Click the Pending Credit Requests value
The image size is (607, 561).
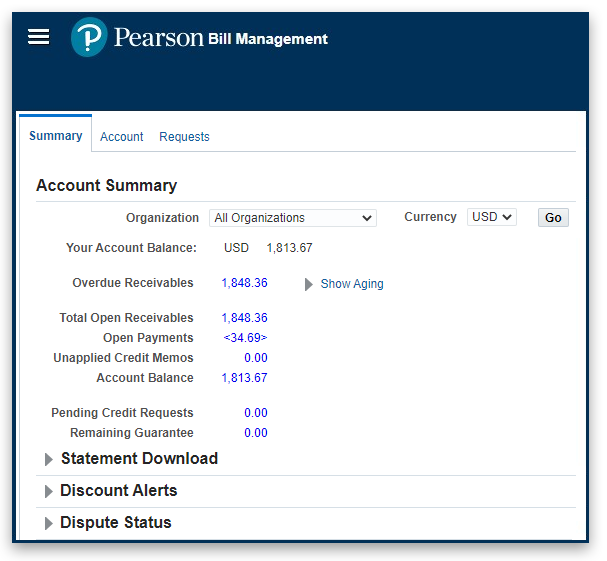point(255,413)
